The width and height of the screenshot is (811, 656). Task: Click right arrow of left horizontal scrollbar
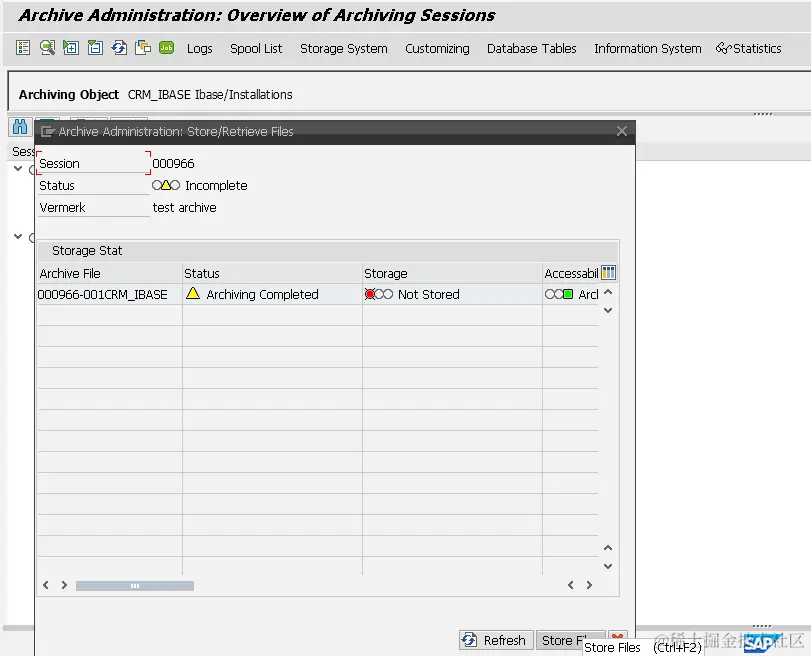coord(64,585)
